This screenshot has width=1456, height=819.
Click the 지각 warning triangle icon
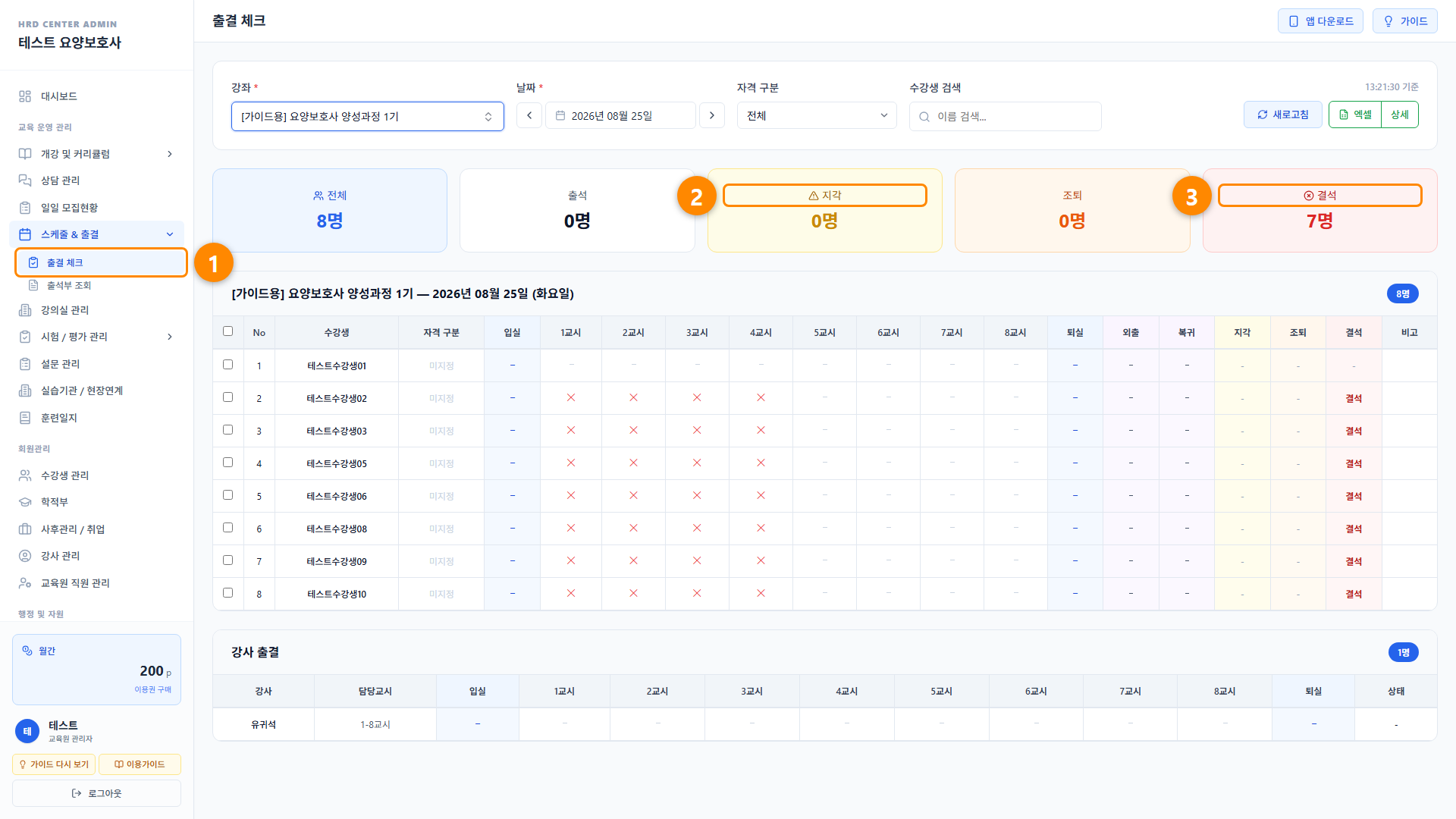pos(814,196)
